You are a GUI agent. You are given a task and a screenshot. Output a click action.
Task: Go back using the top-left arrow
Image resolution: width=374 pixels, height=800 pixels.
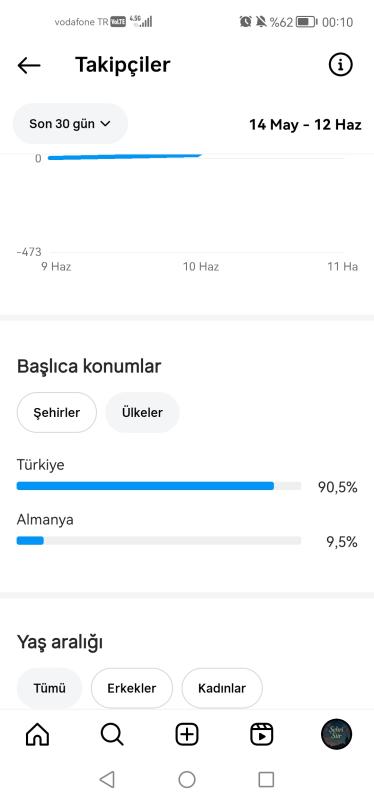[x=29, y=65]
